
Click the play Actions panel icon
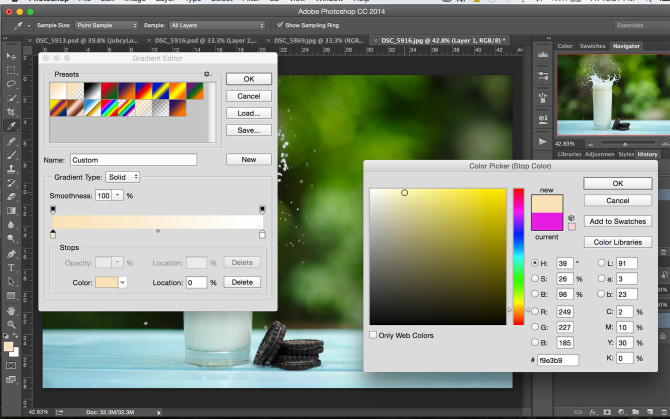pyautogui.click(x=543, y=141)
